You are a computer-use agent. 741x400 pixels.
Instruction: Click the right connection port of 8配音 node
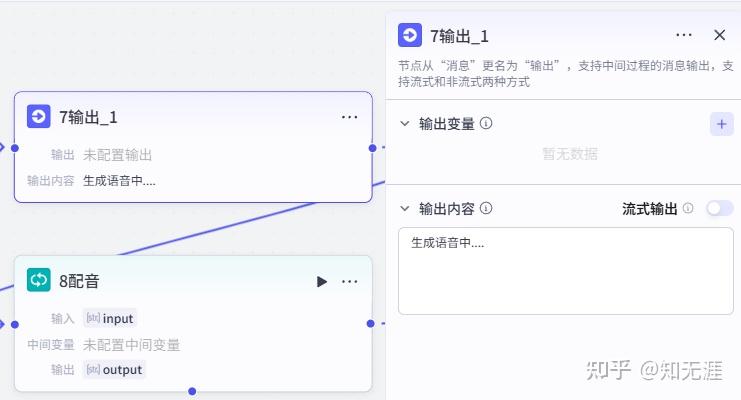click(x=370, y=323)
